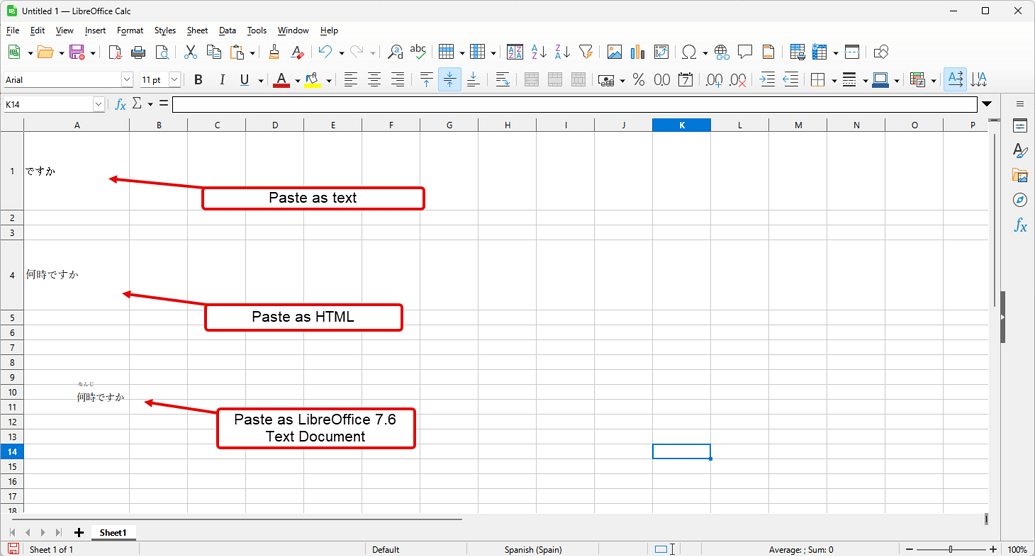The image size is (1035, 556).
Task: Open the AutoFilter tool
Action: [x=585, y=52]
